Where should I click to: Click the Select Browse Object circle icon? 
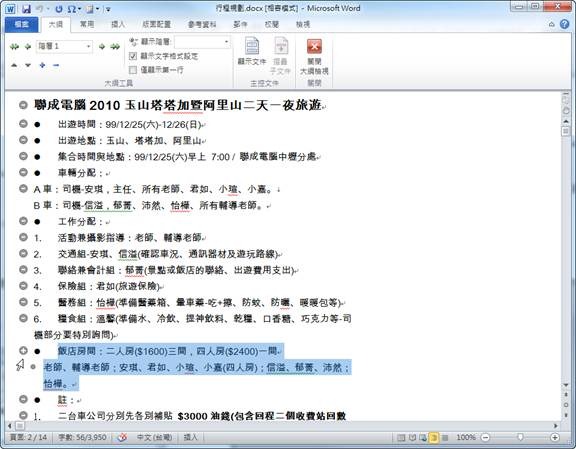566,404
